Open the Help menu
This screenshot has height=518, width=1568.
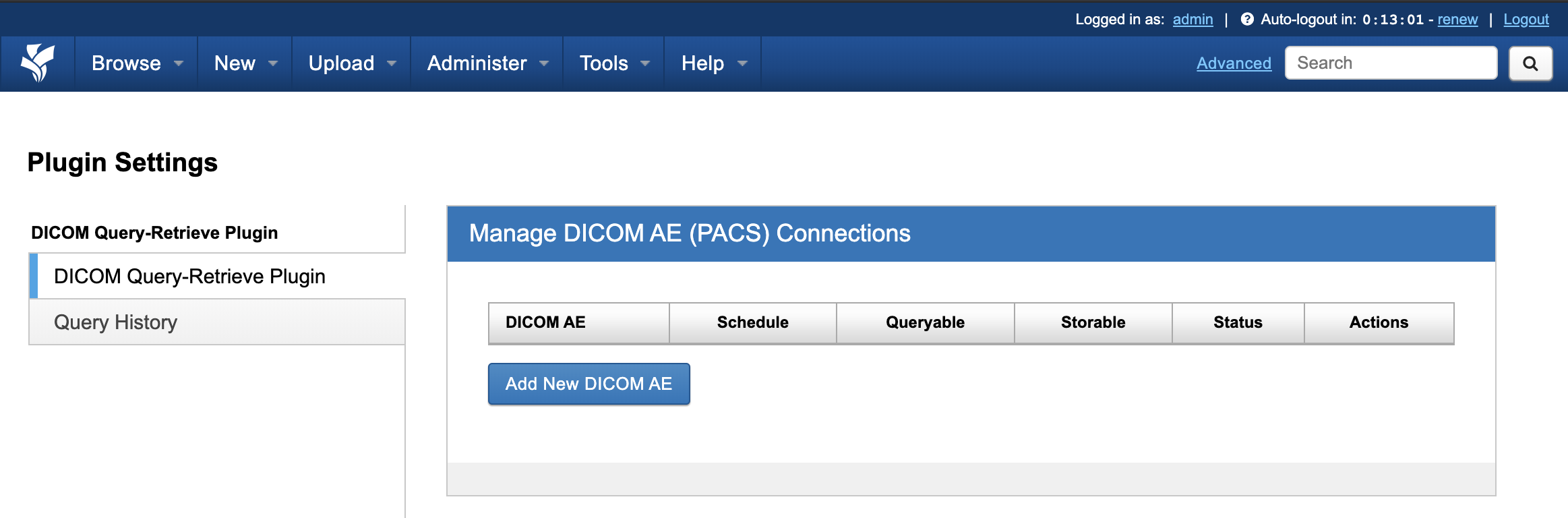click(x=713, y=63)
